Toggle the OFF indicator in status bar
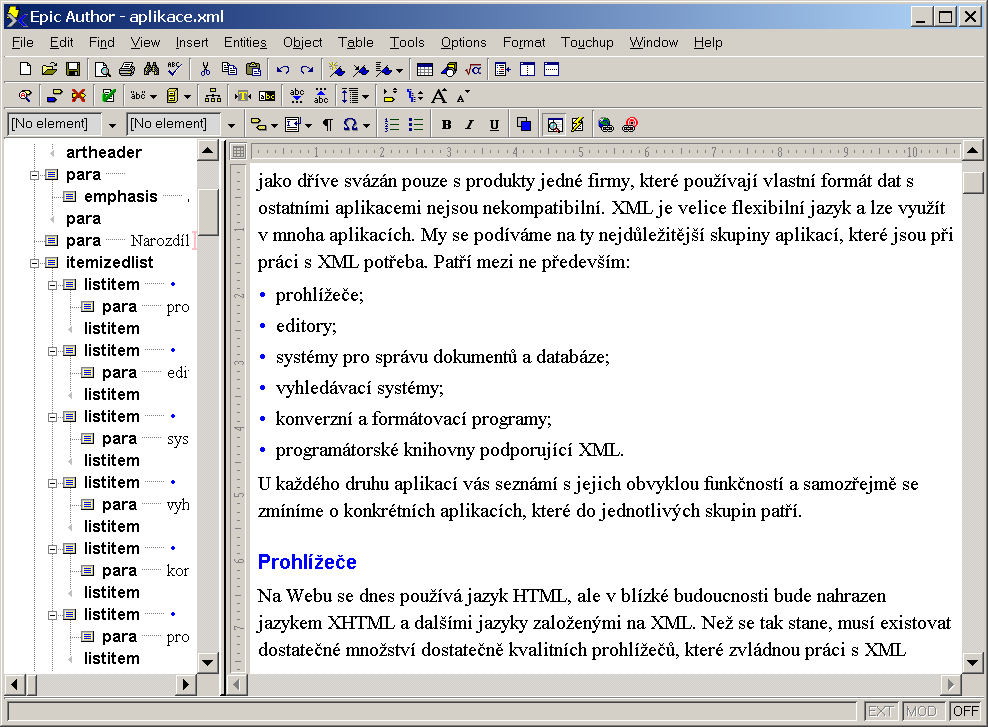Image resolution: width=988 pixels, height=727 pixels. (965, 711)
